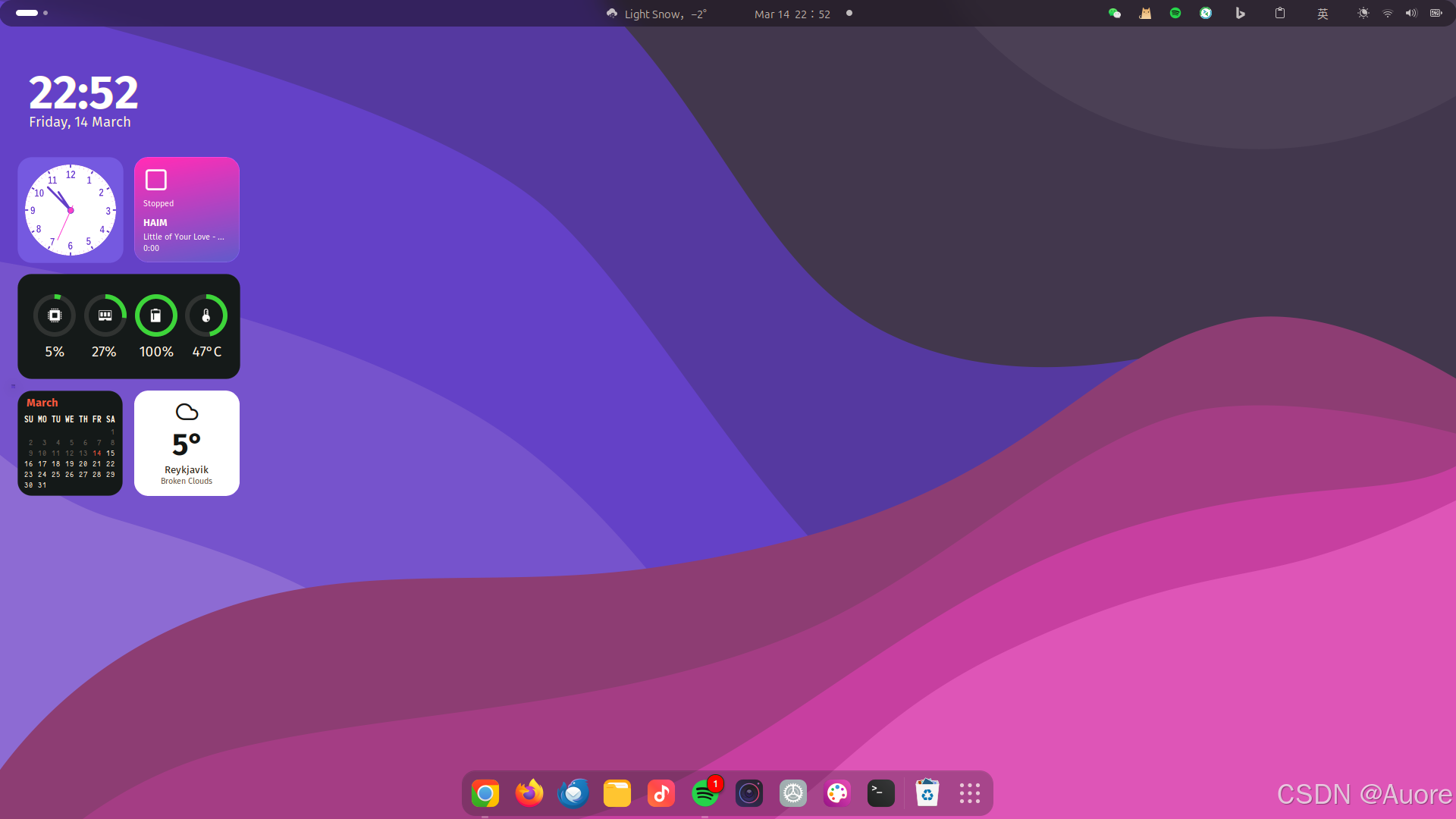
Task: Click the Bing icon in top bar
Action: [1240, 13]
